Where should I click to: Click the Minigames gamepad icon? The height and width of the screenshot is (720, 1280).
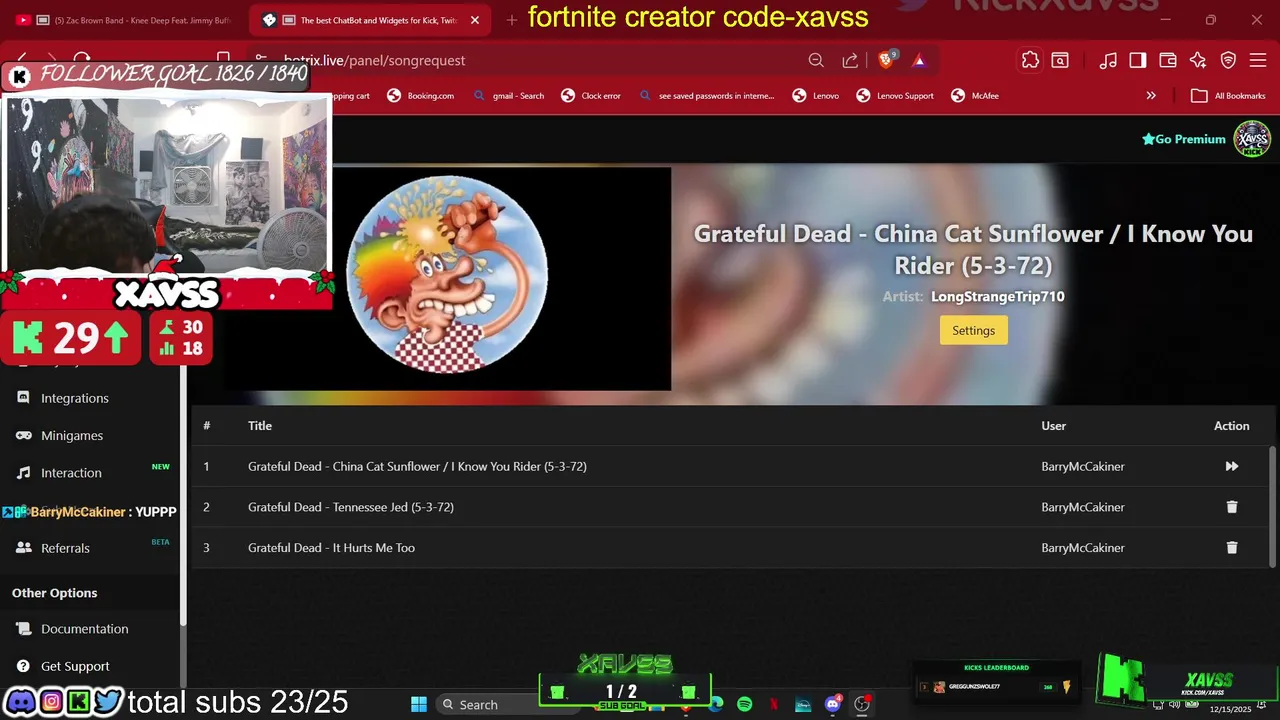pyautogui.click(x=23, y=435)
